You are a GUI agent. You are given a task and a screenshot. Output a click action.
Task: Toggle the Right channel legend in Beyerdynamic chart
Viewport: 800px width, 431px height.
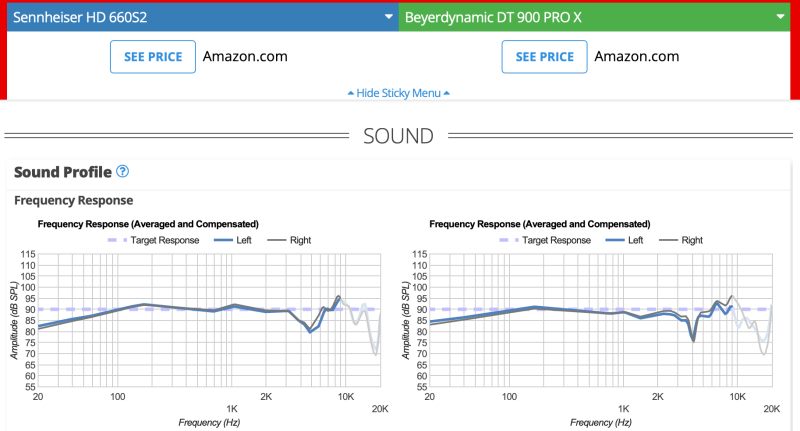pos(684,240)
